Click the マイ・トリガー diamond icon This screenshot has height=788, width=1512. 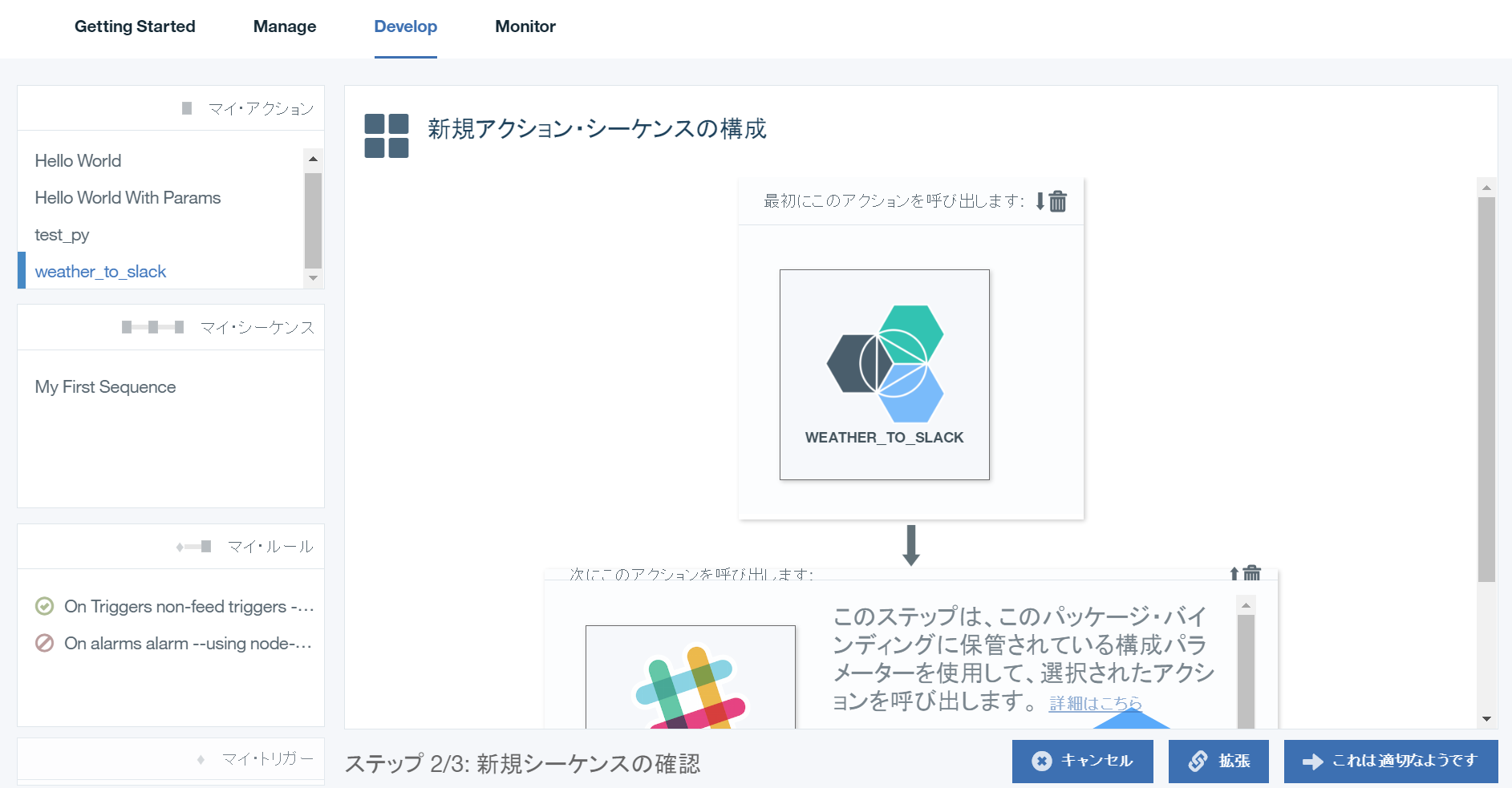(201, 759)
